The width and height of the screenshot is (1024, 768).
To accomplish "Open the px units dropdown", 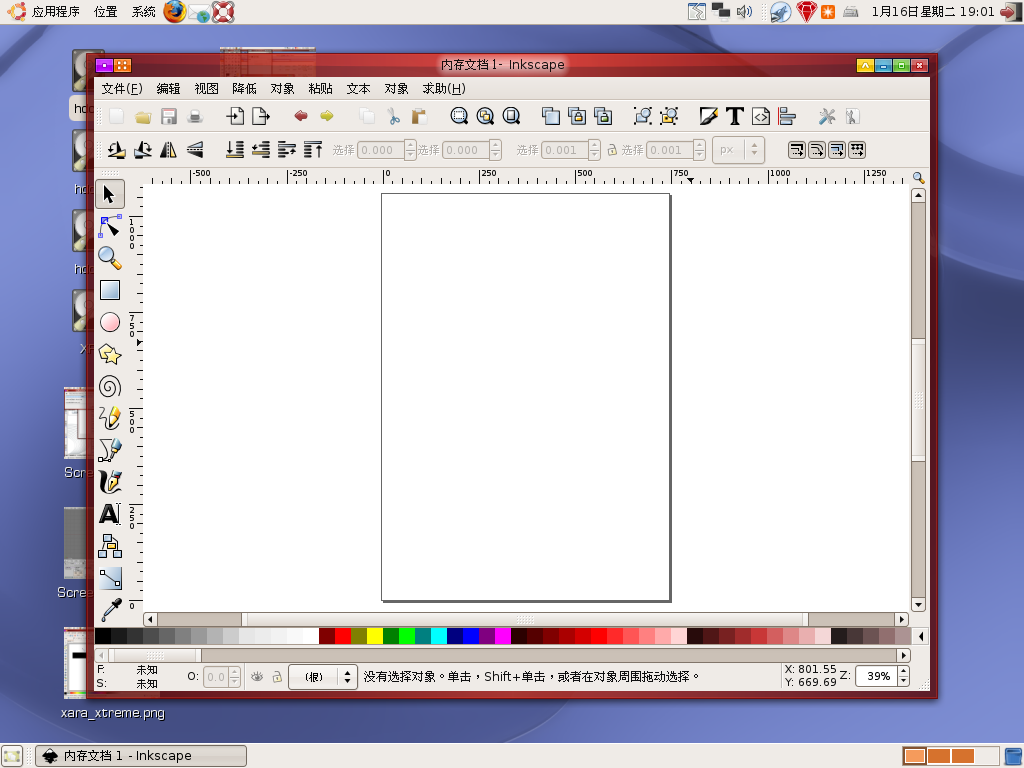I will tap(738, 150).
